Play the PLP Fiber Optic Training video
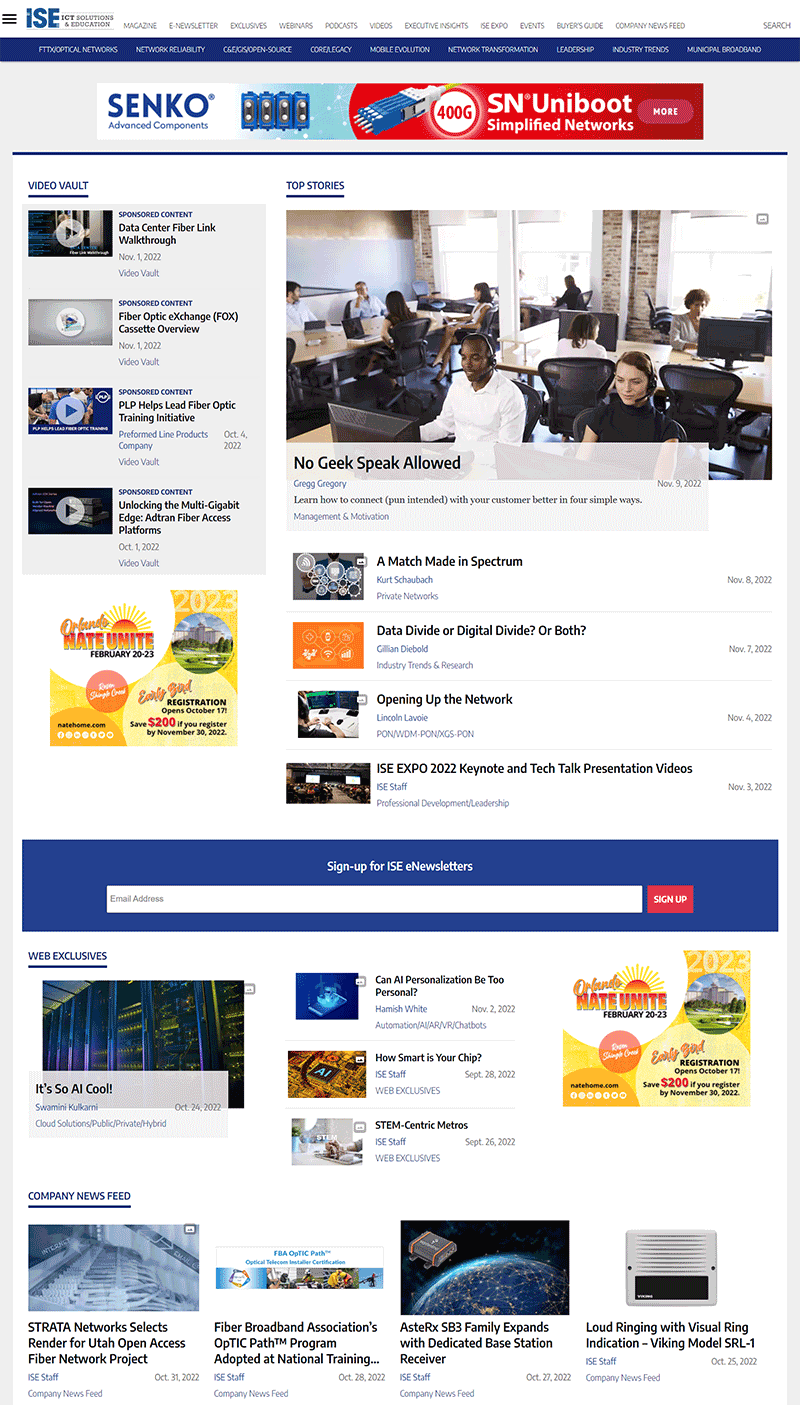 point(70,411)
